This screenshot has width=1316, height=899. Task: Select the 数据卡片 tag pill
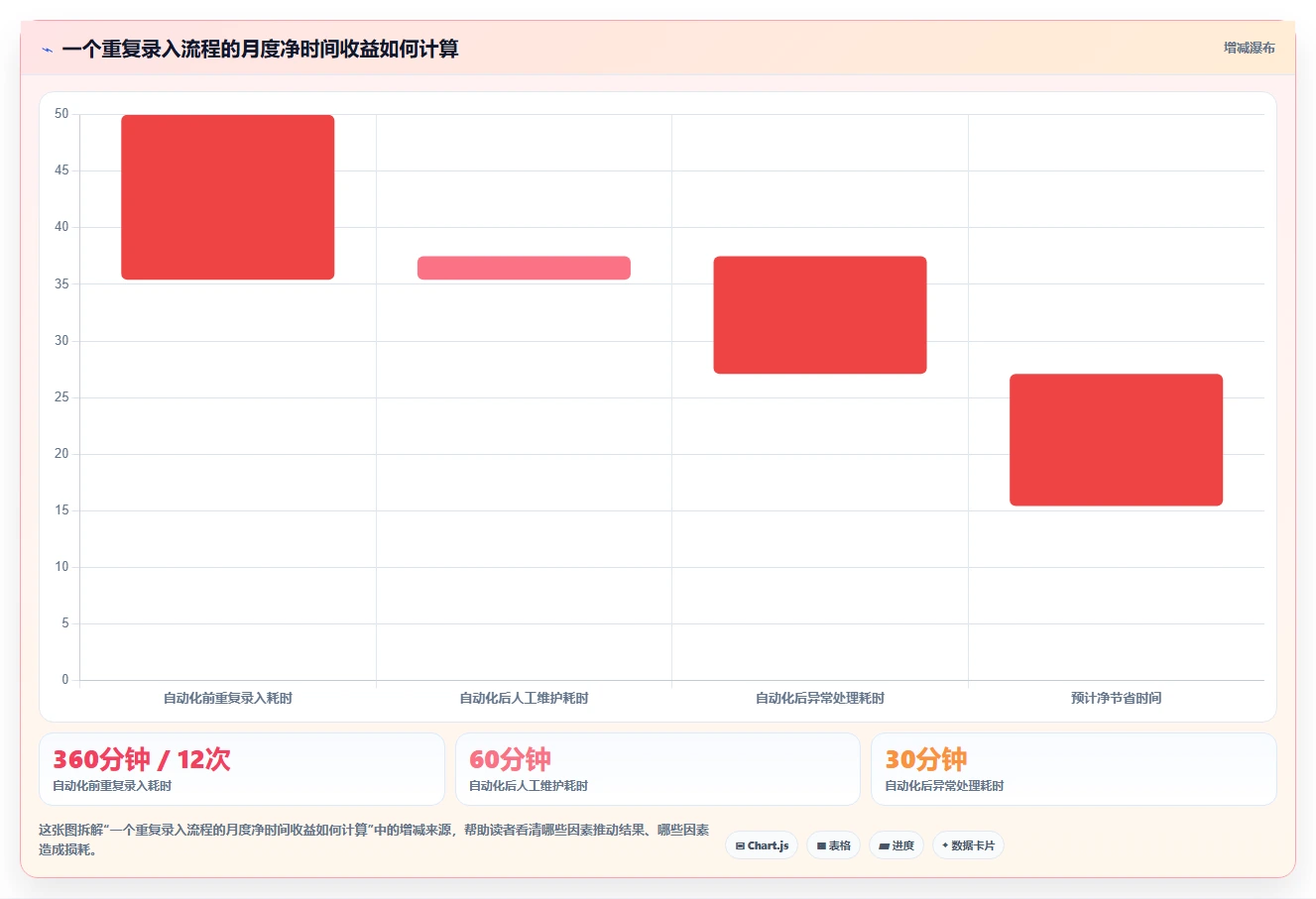click(x=968, y=845)
